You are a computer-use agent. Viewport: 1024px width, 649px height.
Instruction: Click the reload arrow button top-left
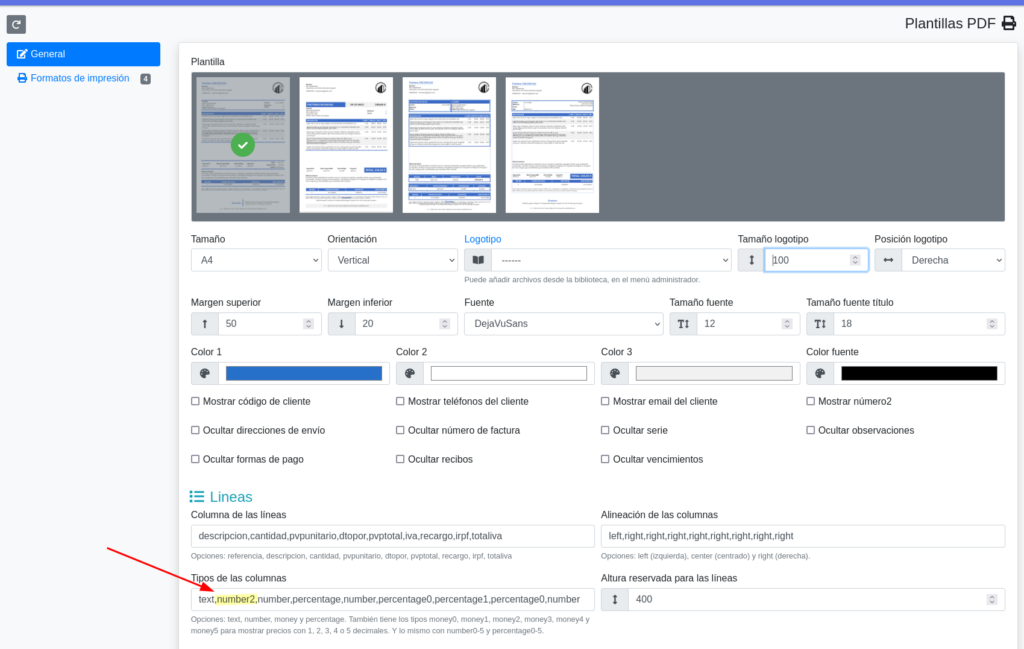pos(16,24)
